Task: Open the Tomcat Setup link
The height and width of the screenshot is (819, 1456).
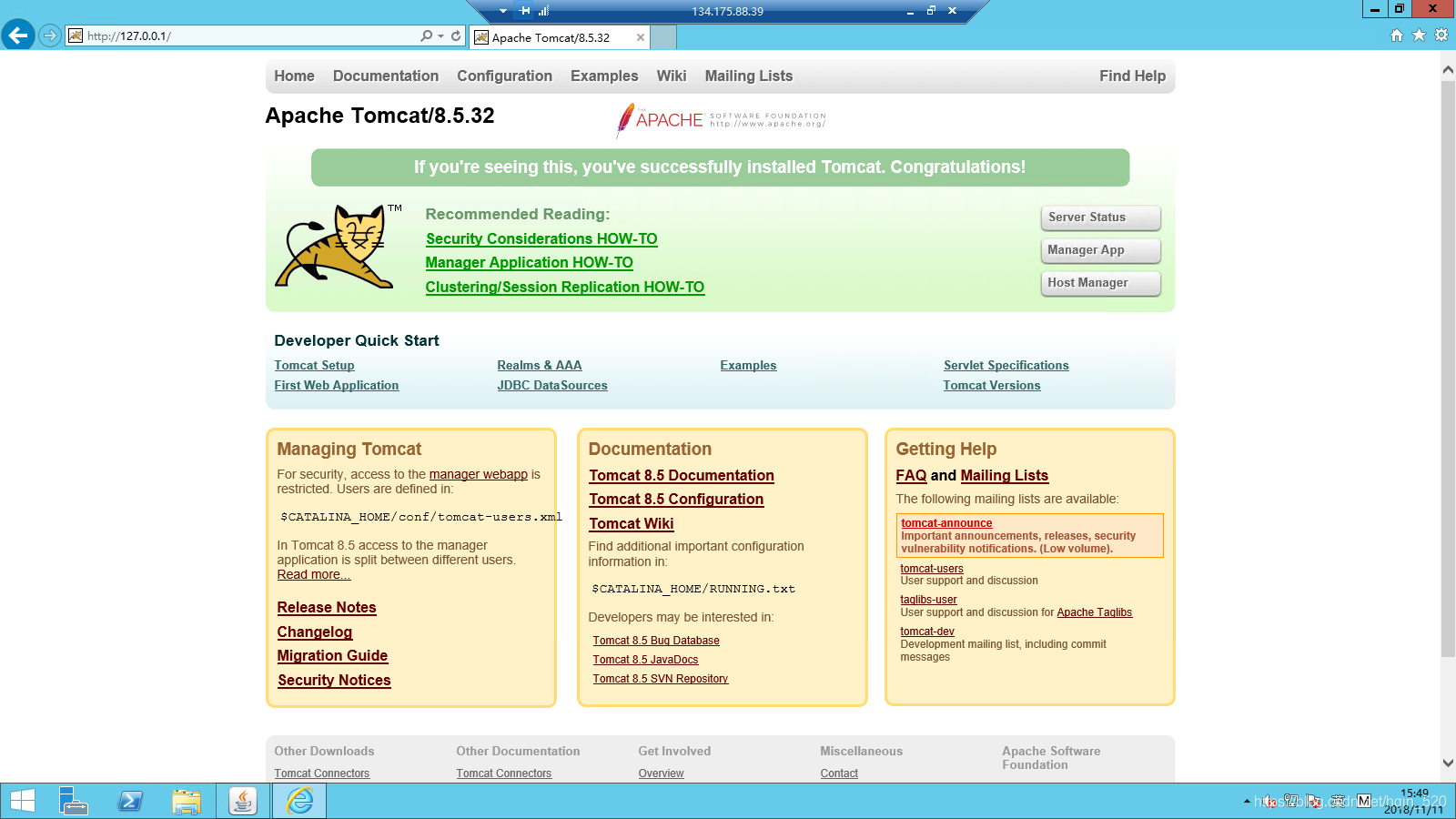Action: 314,366
